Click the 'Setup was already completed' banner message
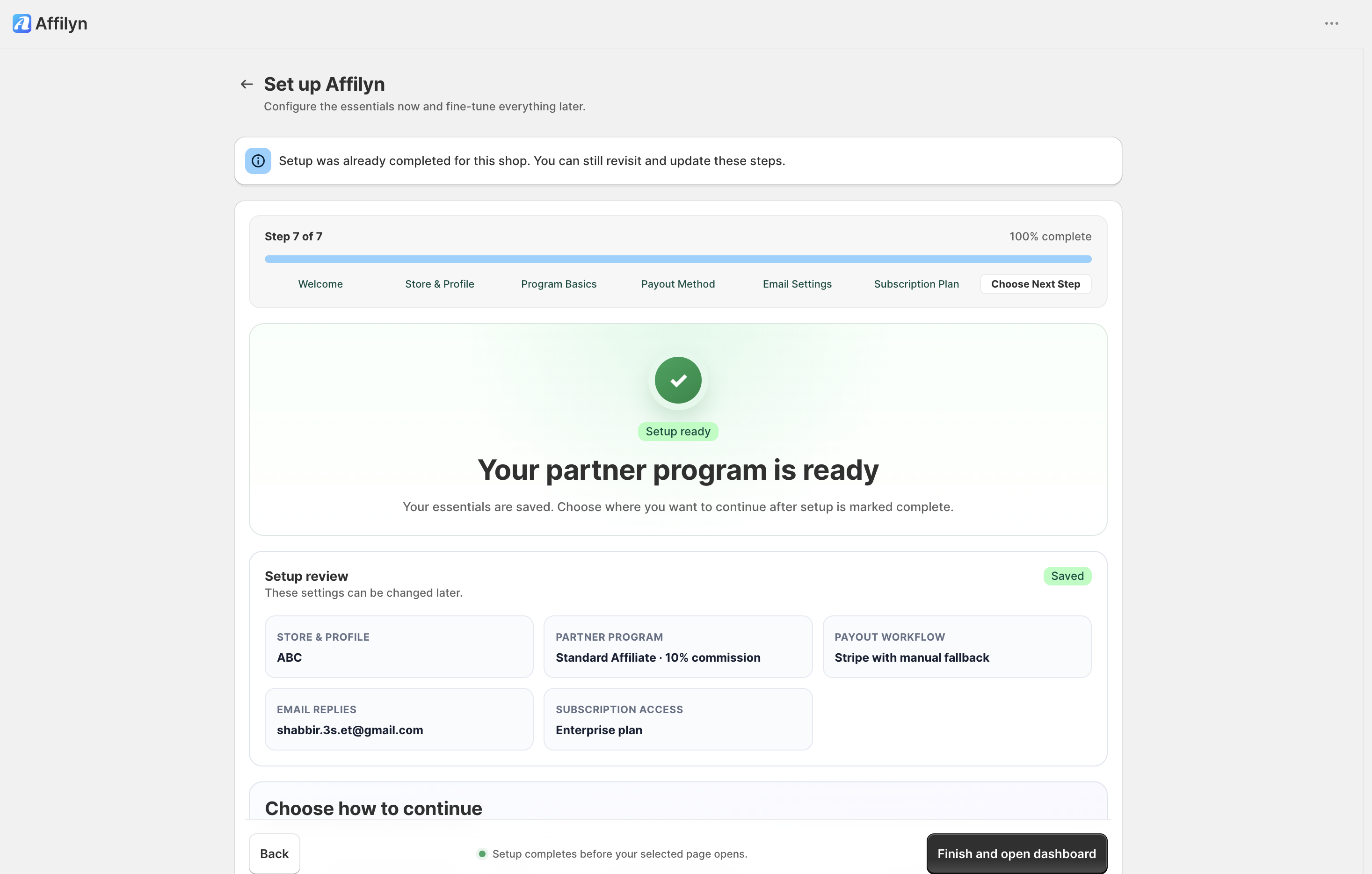The width and height of the screenshot is (1372, 874). 531,161
